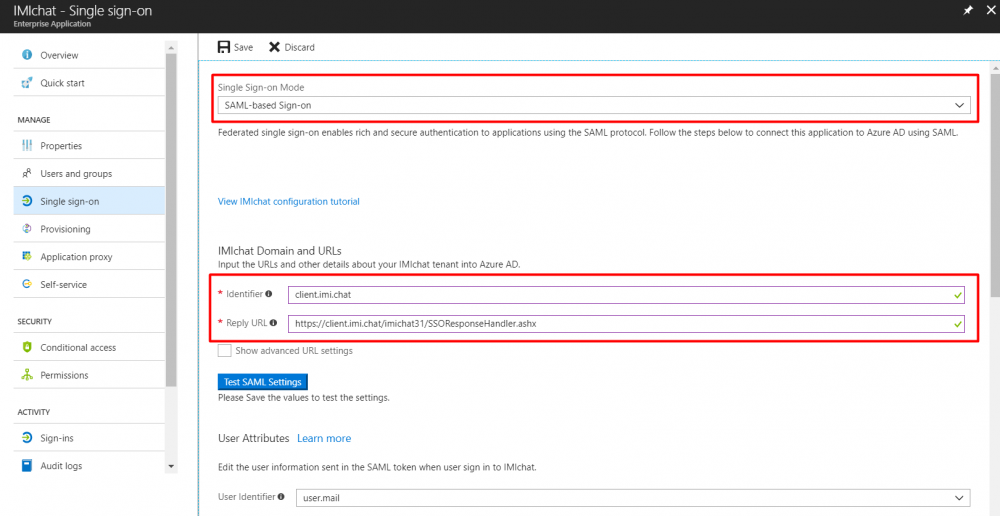Click the Test SAML Settings button
This screenshot has height=516, width=1000.
click(x=263, y=382)
